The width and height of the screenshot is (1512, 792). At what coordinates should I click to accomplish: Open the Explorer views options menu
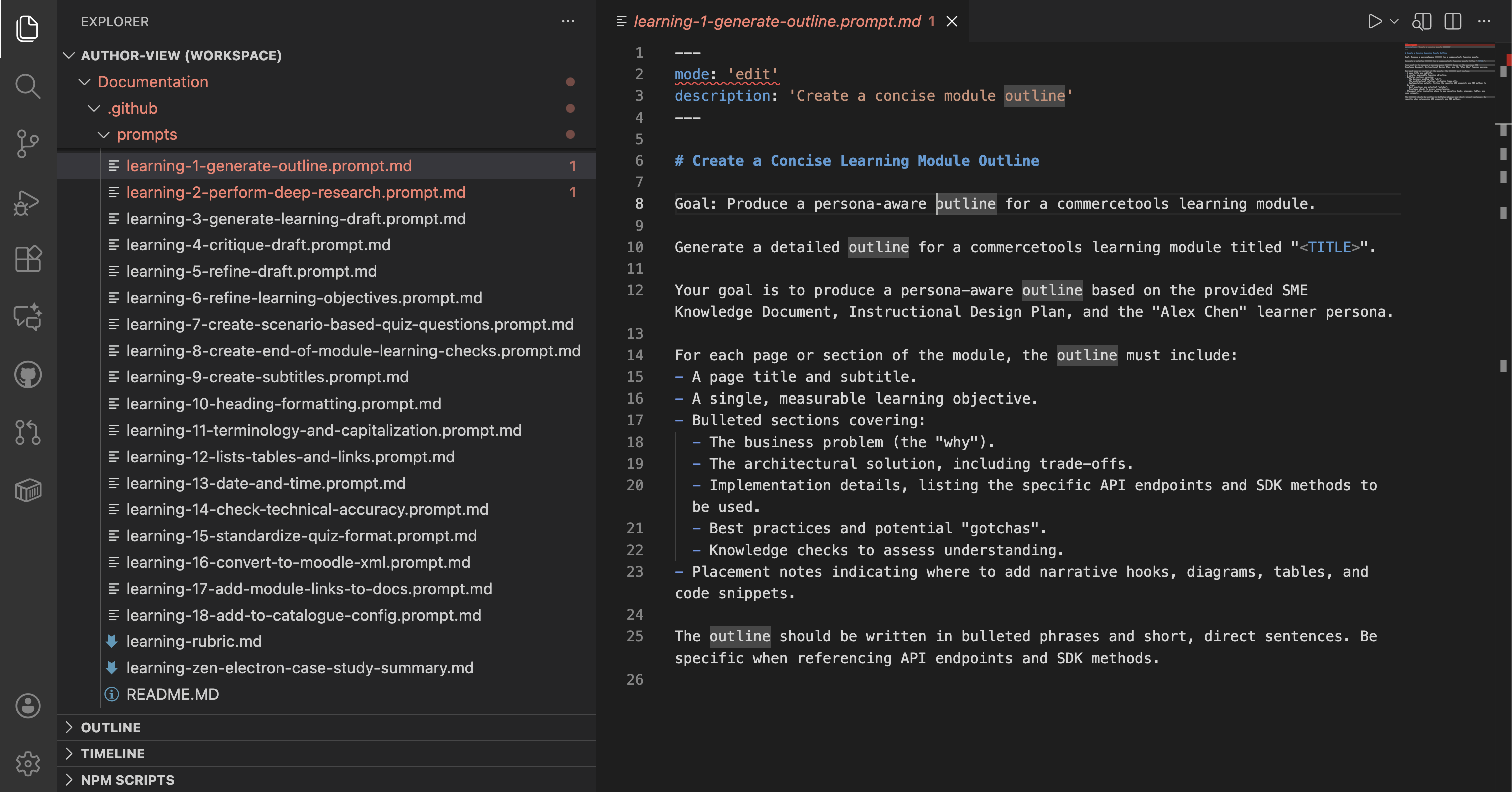568,21
